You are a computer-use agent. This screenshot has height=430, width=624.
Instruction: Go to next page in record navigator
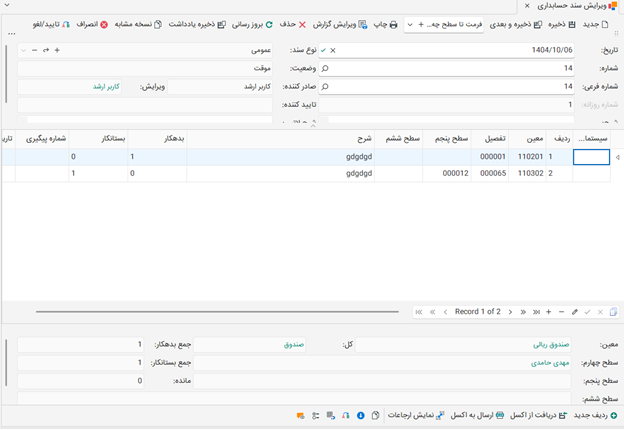point(523,312)
